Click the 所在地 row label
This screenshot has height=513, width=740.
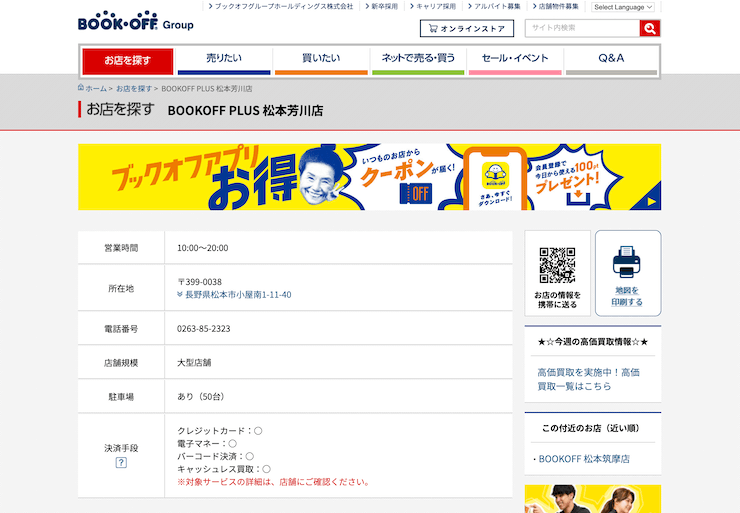[121, 288]
